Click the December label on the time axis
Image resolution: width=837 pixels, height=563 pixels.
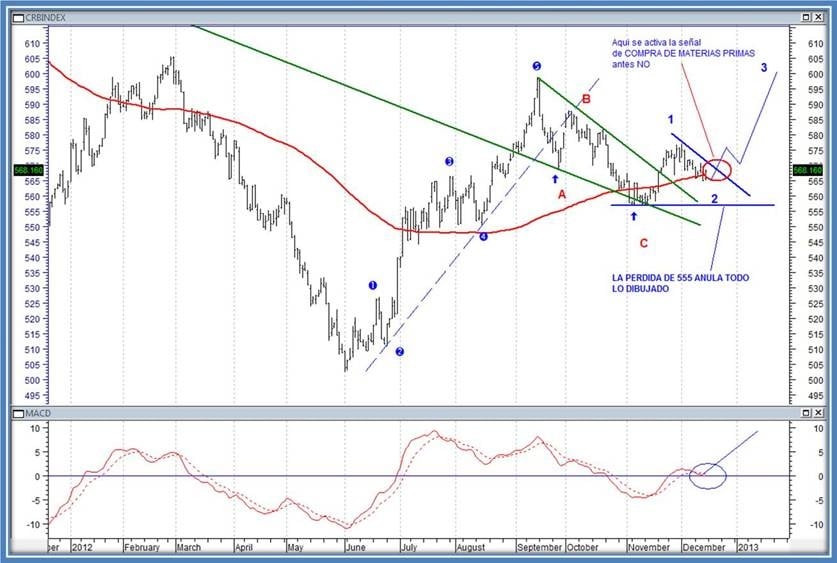pos(704,548)
